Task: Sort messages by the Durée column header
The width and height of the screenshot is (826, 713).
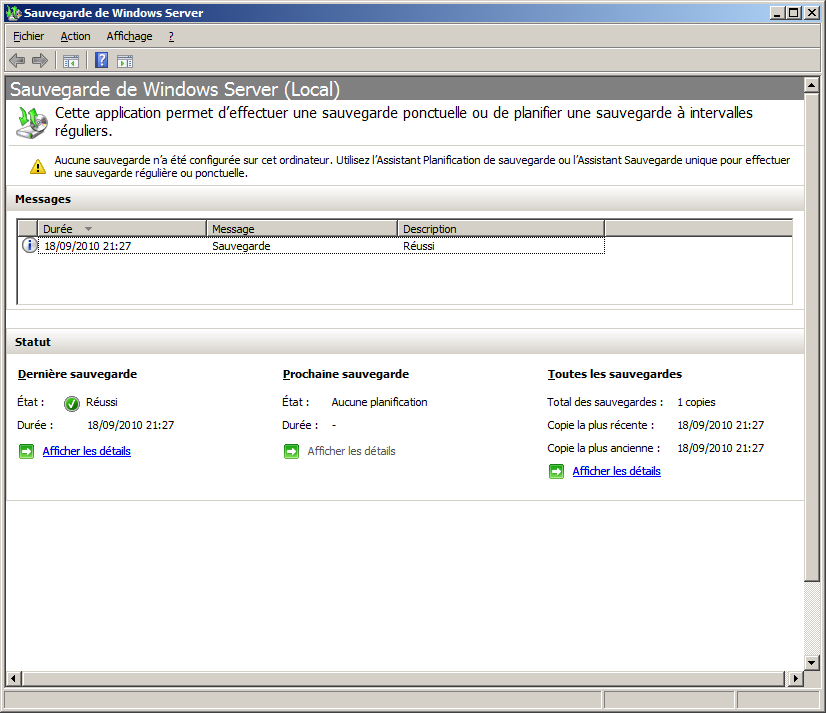Action: pyautogui.click(x=121, y=229)
